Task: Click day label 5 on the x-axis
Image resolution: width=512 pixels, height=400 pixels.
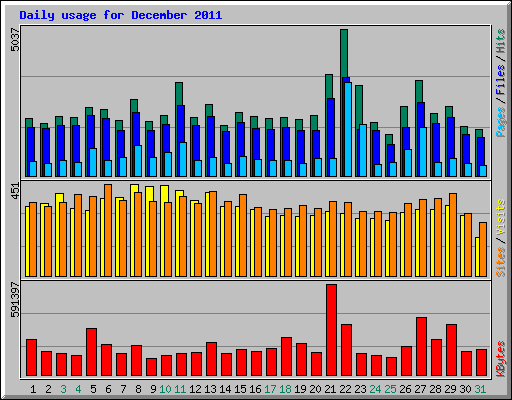Action: coord(93,389)
